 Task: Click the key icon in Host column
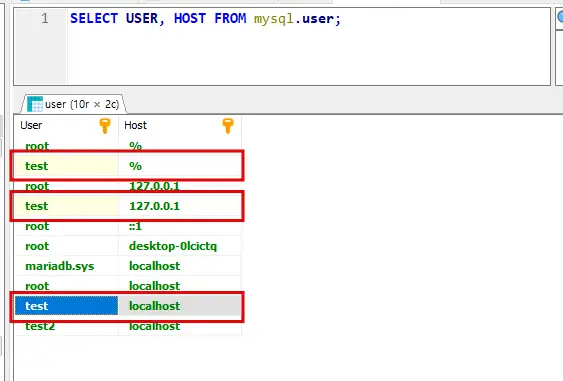228,126
